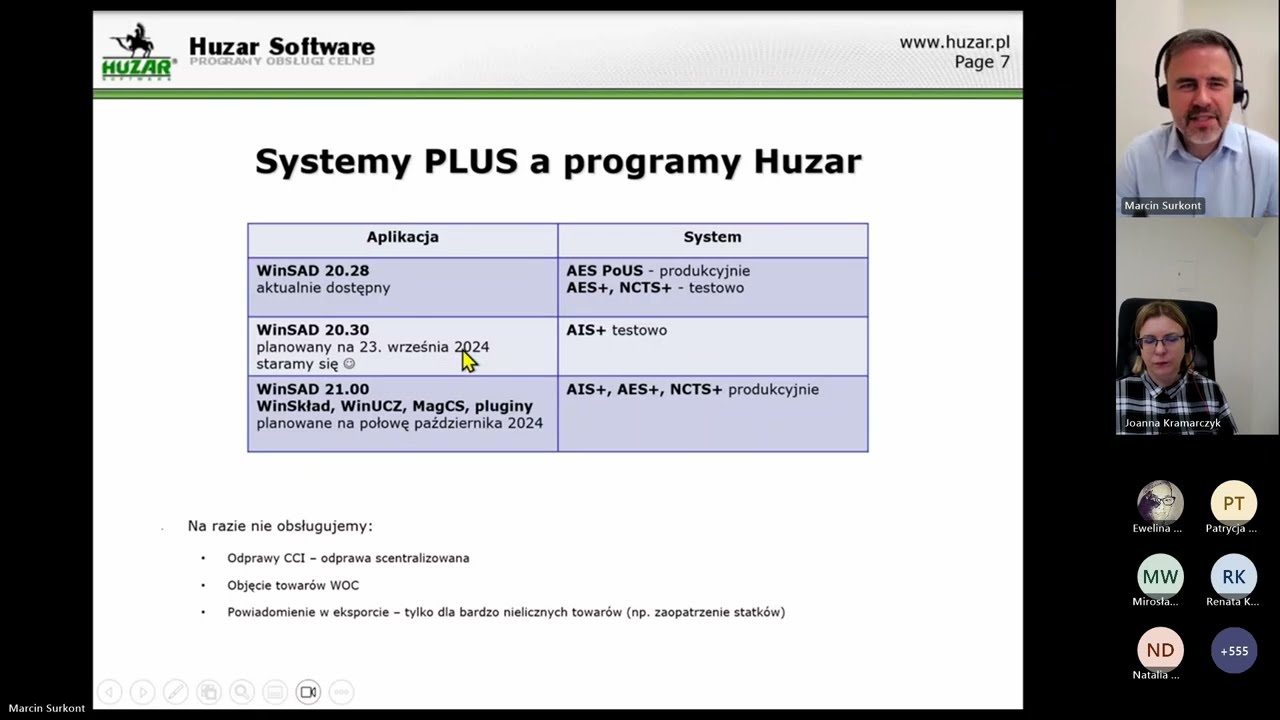This screenshot has width=1280, height=720.
Task: Click aktualnie dostępny text
Action: tap(323, 288)
